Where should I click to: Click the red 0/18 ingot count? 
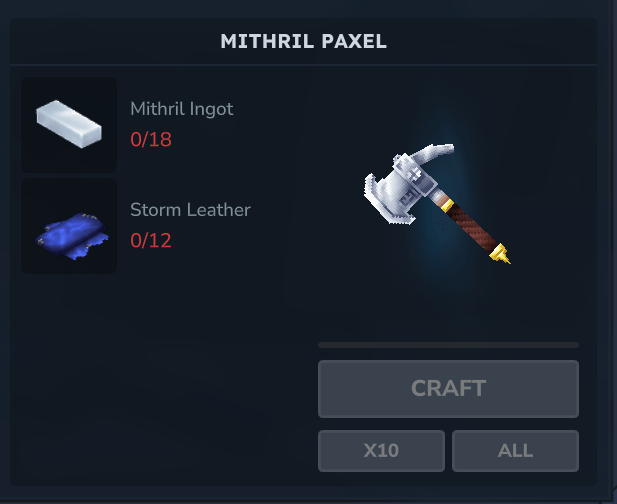(151, 139)
